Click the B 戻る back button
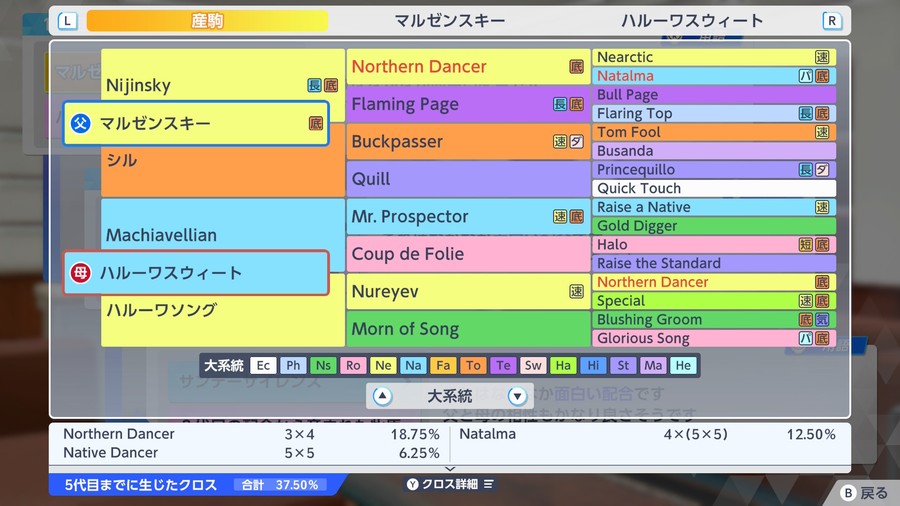Screen dimensions: 900x506 click(864, 492)
